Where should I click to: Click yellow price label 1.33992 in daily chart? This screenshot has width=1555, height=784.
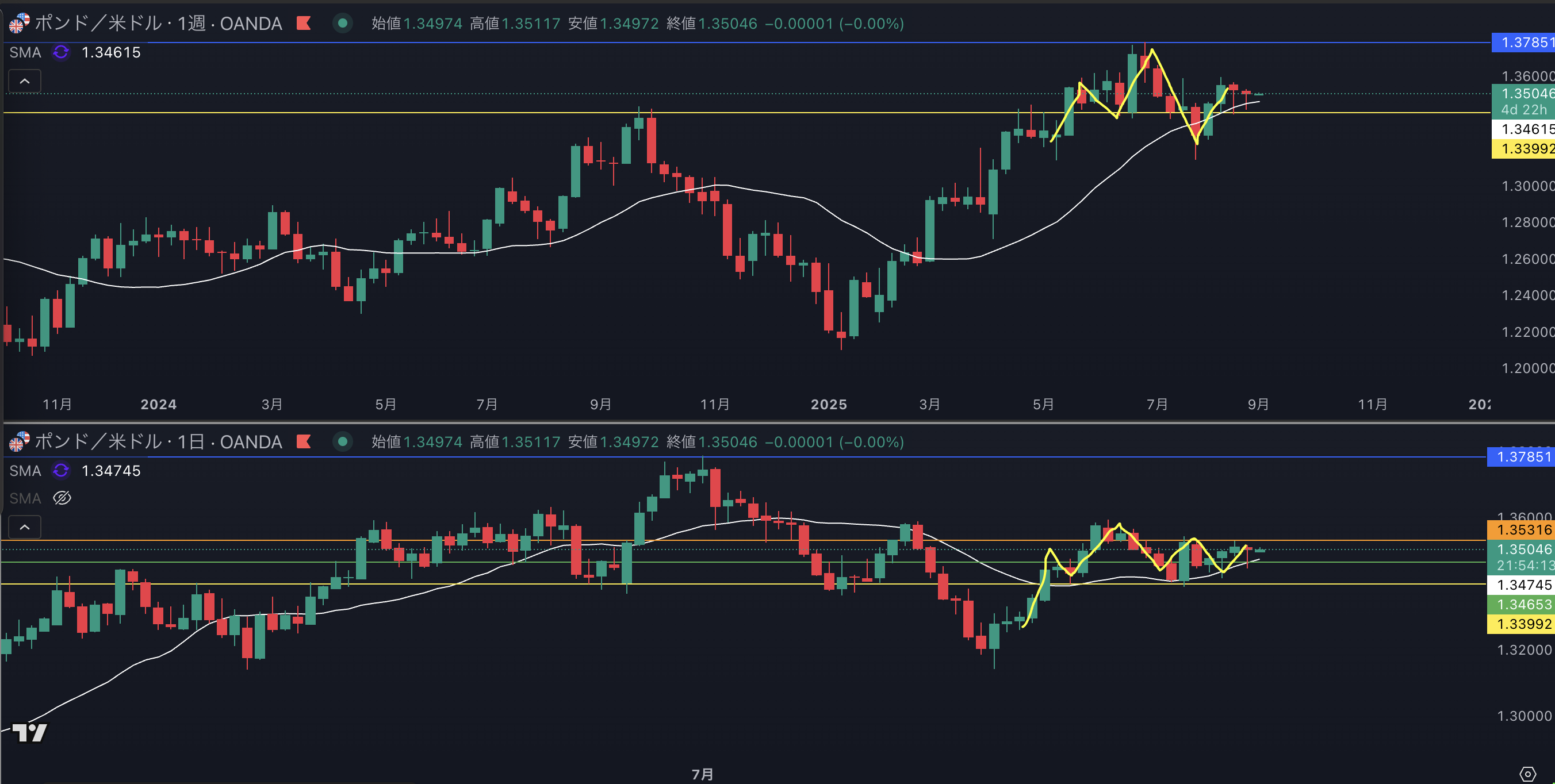[1520, 624]
